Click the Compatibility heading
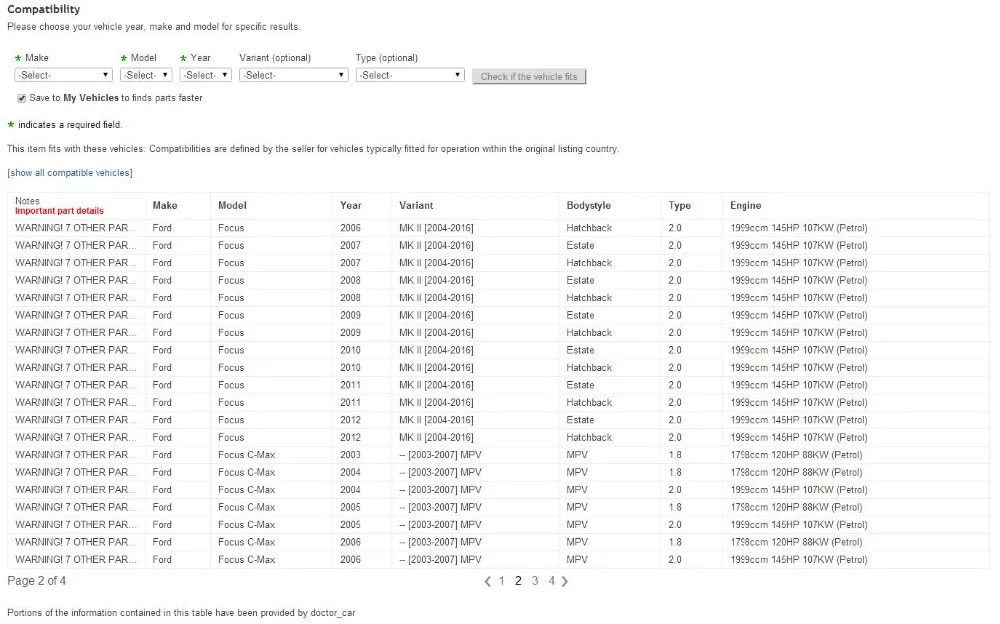The height and width of the screenshot is (624, 1000). coord(43,9)
